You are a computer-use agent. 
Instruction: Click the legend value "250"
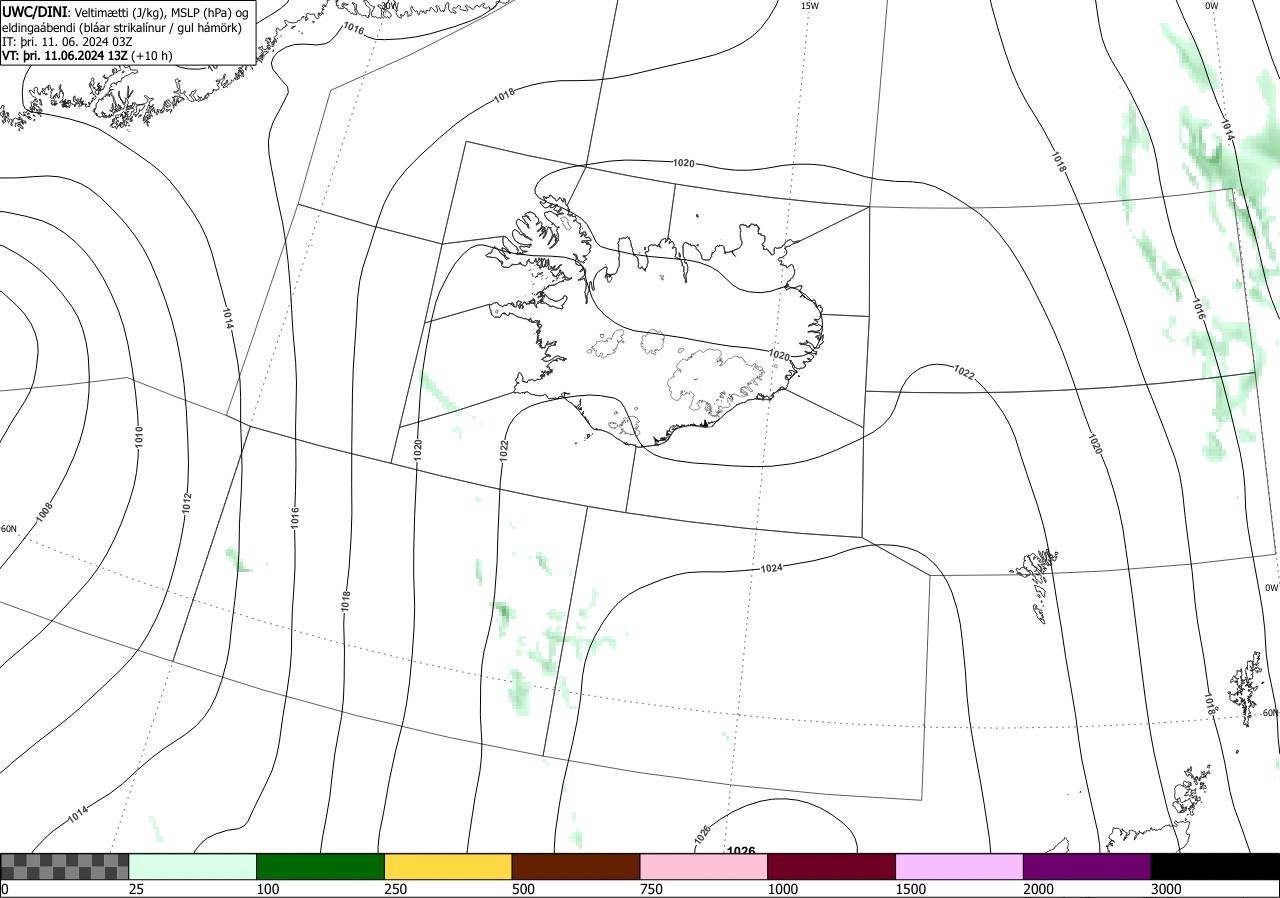tap(396, 889)
